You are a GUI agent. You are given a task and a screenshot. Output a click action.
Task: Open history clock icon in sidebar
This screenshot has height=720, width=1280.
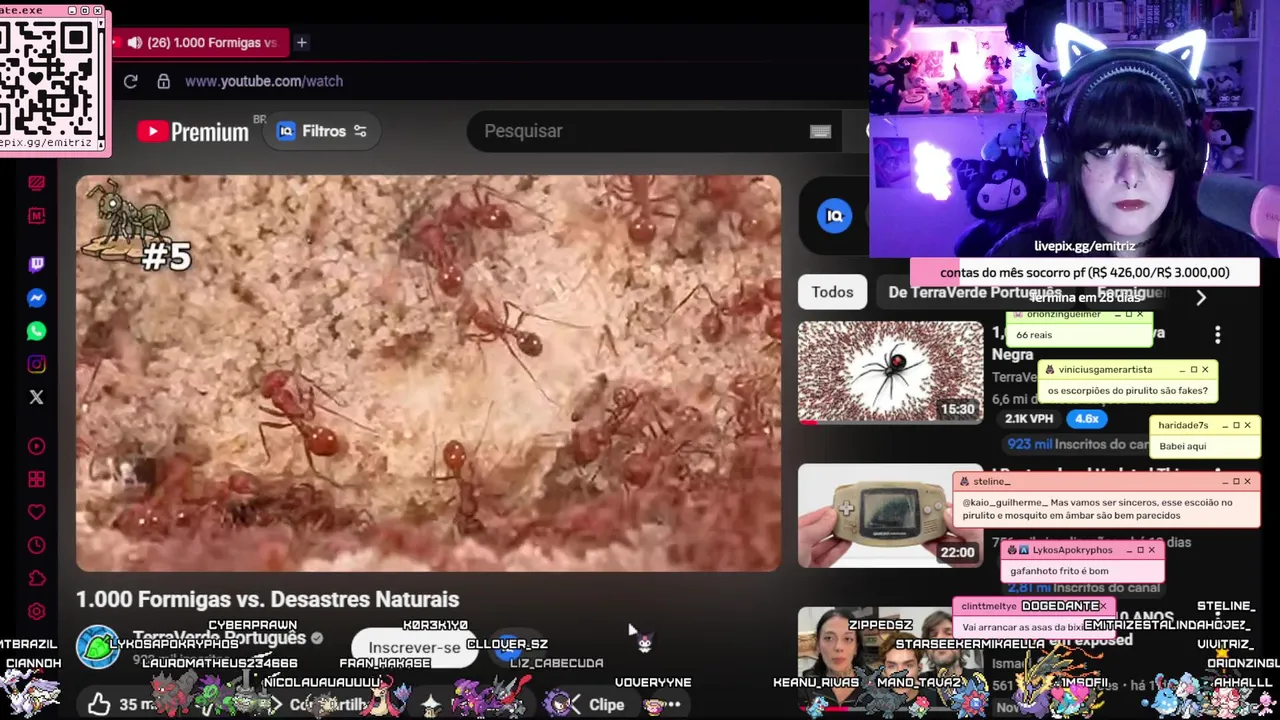point(37,545)
